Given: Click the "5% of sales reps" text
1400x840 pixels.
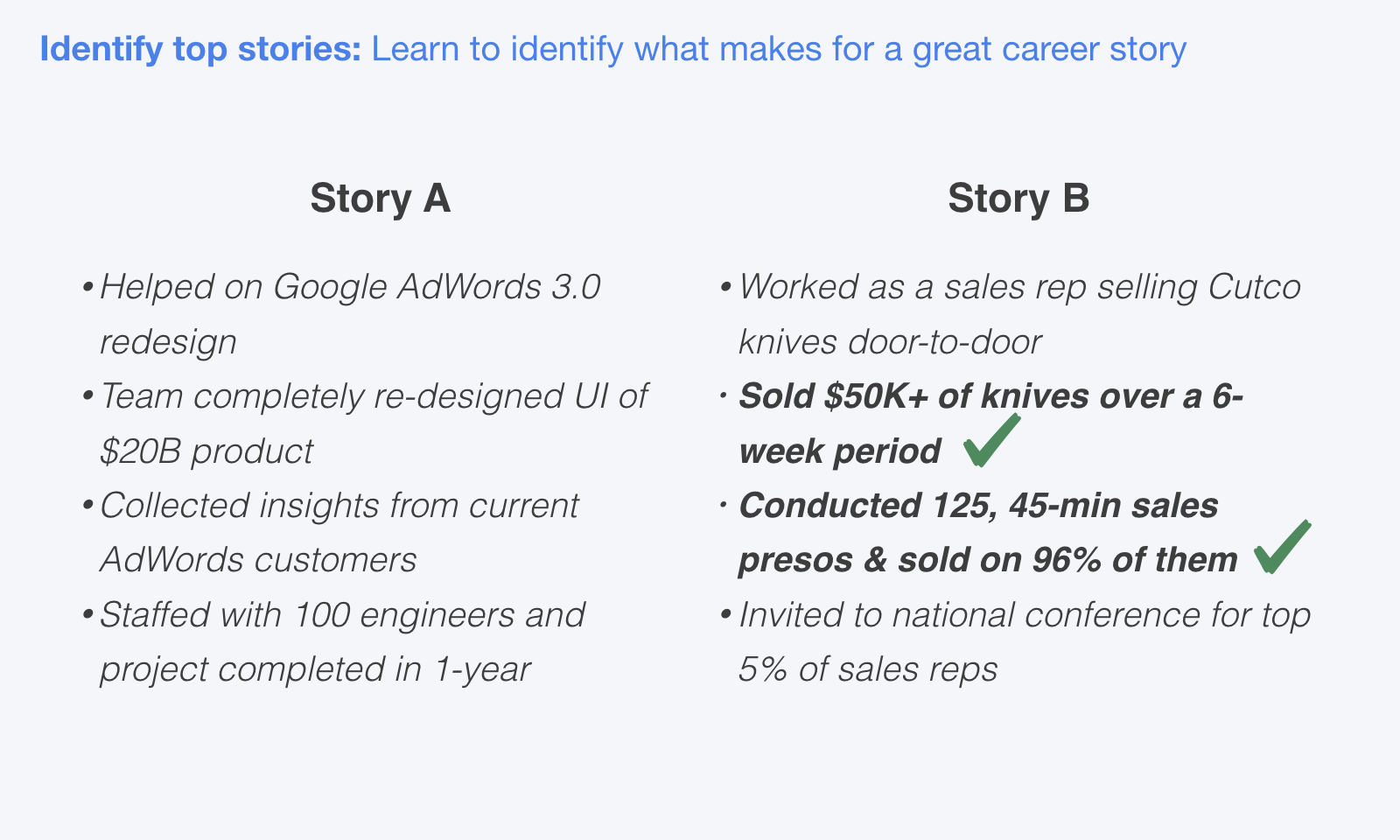Looking at the screenshot, I should 868,670.
